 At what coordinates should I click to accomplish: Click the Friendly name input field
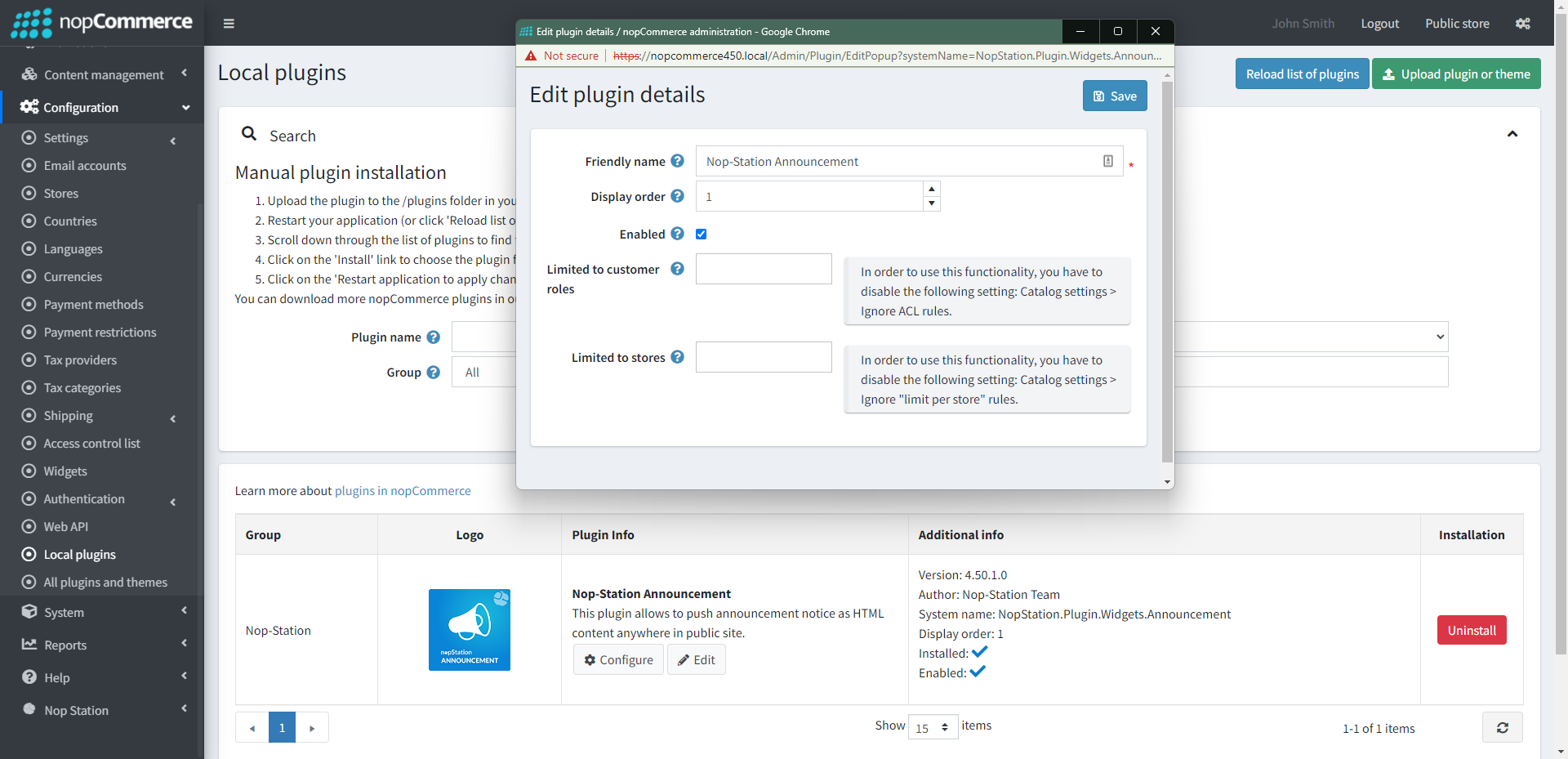[x=909, y=161]
